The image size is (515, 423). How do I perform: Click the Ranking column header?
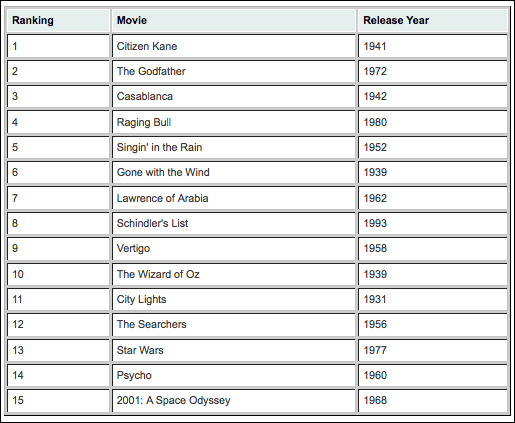click(x=59, y=20)
